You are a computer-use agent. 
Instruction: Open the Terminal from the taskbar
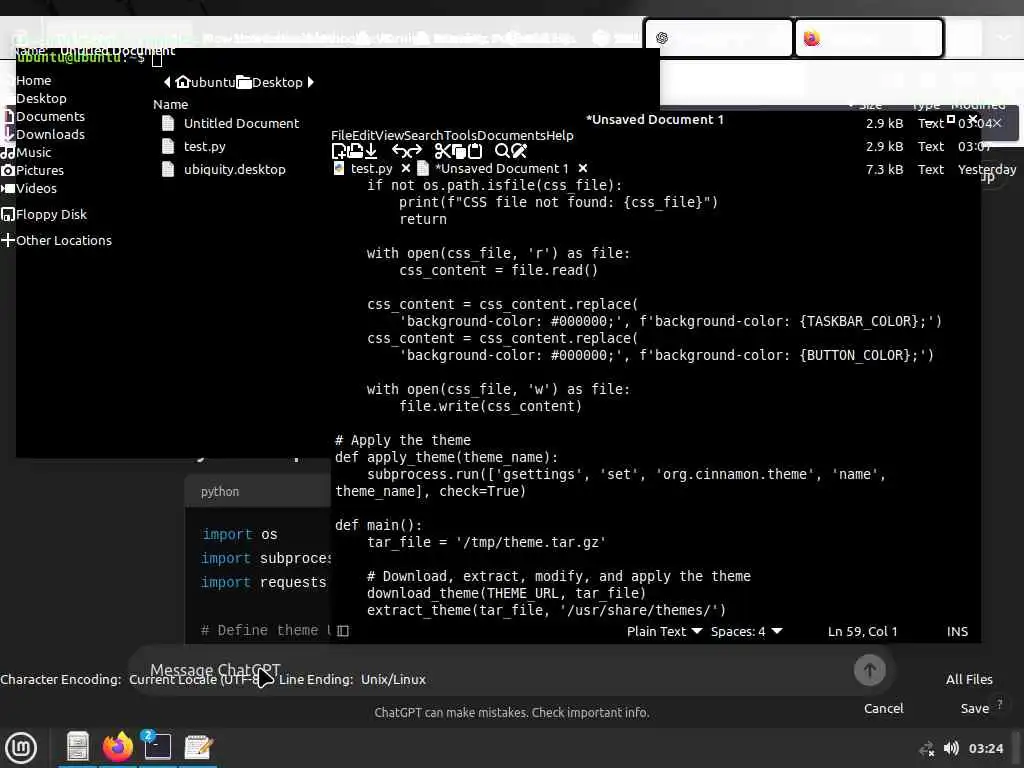point(157,746)
